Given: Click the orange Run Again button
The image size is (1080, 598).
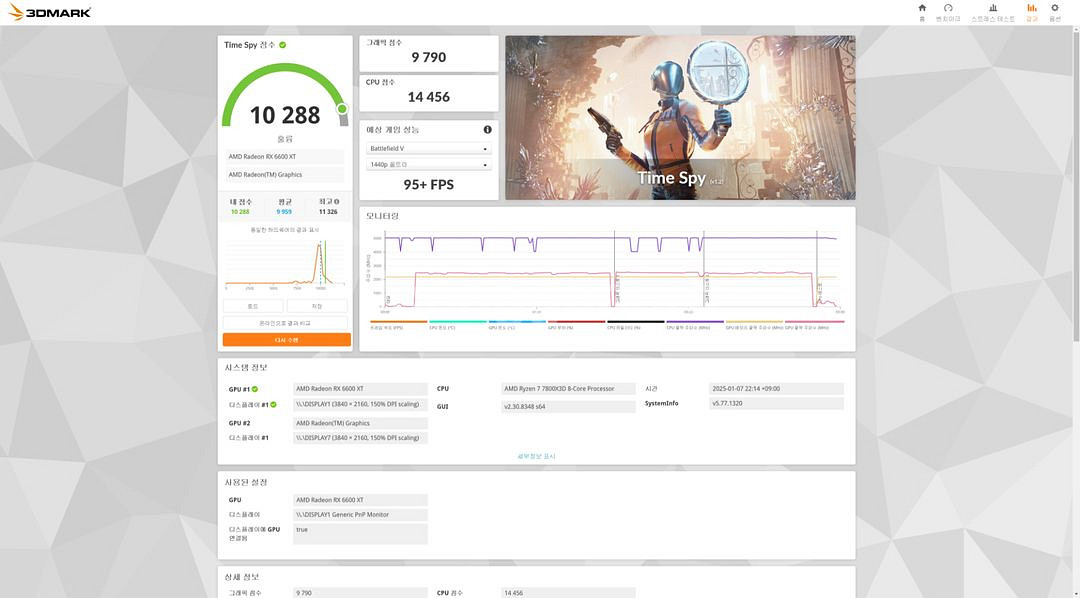Looking at the screenshot, I should point(286,340).
